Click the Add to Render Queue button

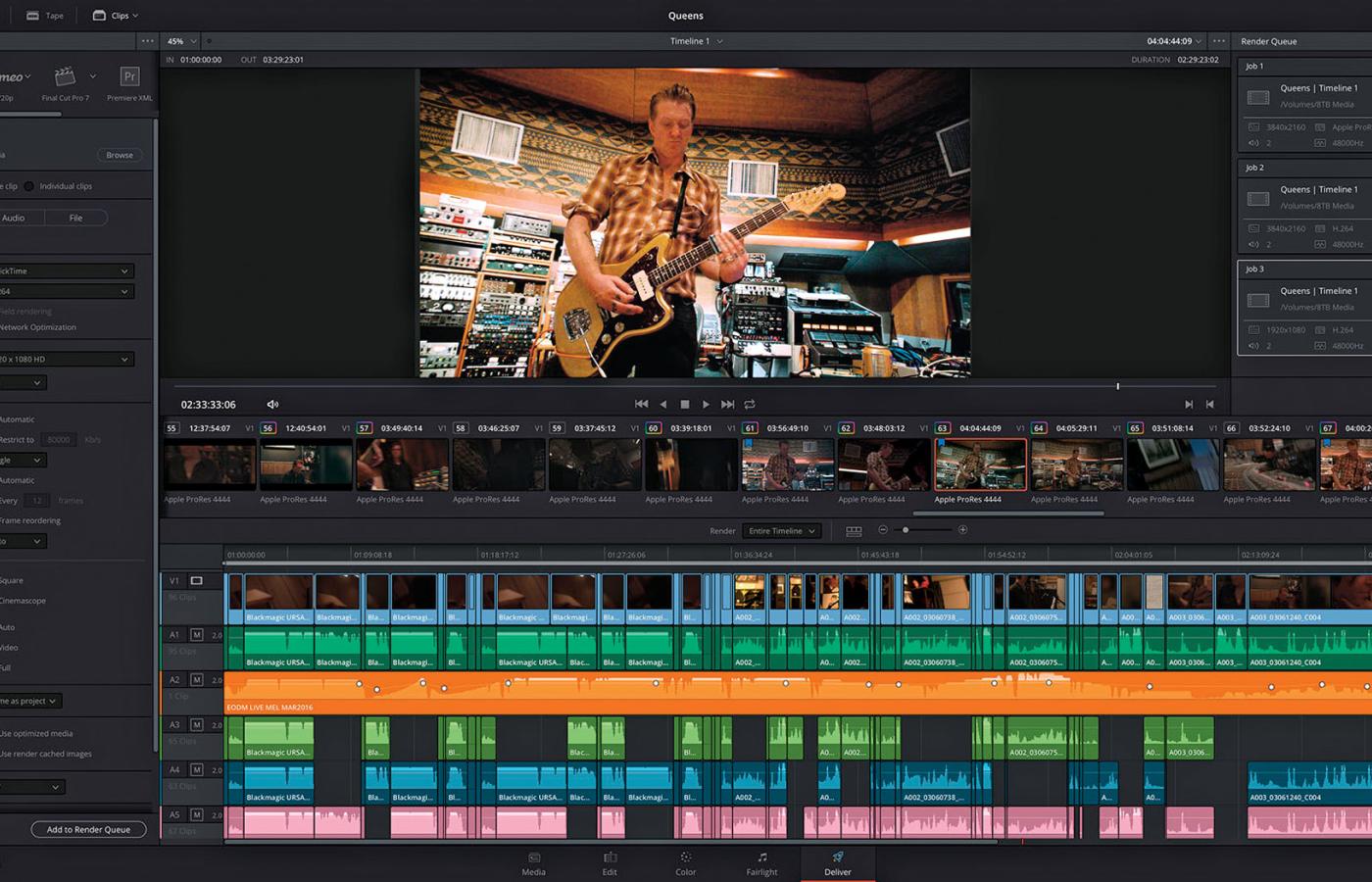click(88, 829)
